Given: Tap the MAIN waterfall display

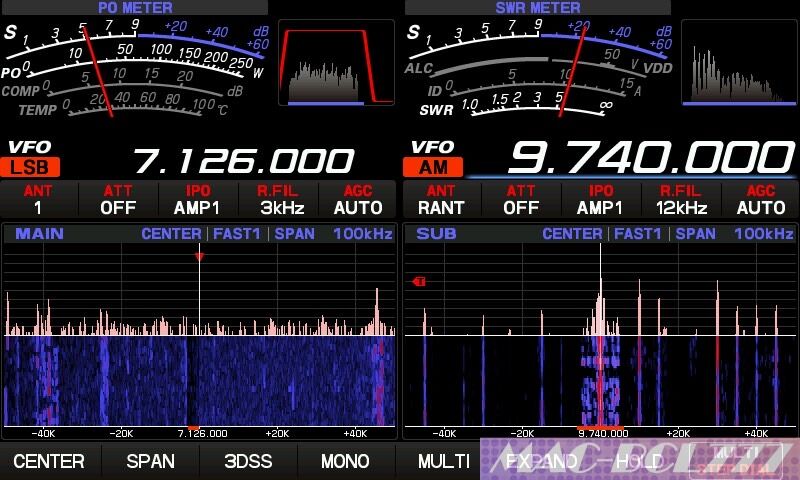Looking at the screenshot, I should click(x=199, y=381).
